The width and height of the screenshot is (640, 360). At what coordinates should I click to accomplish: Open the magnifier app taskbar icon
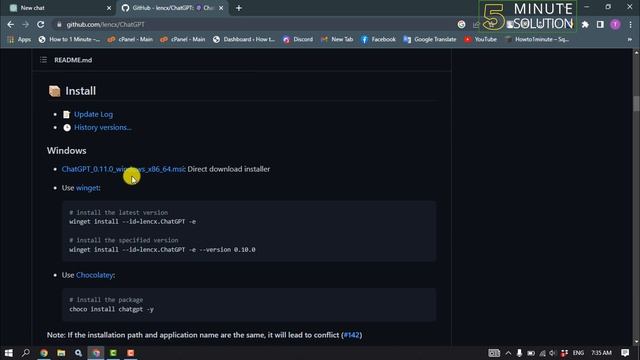coord(78,353)
